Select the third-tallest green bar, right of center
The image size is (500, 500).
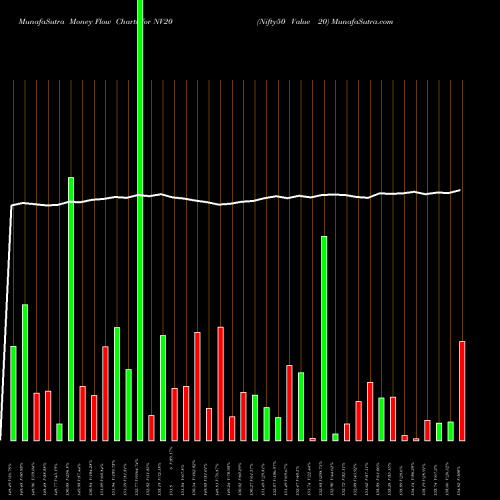point(324,338)
